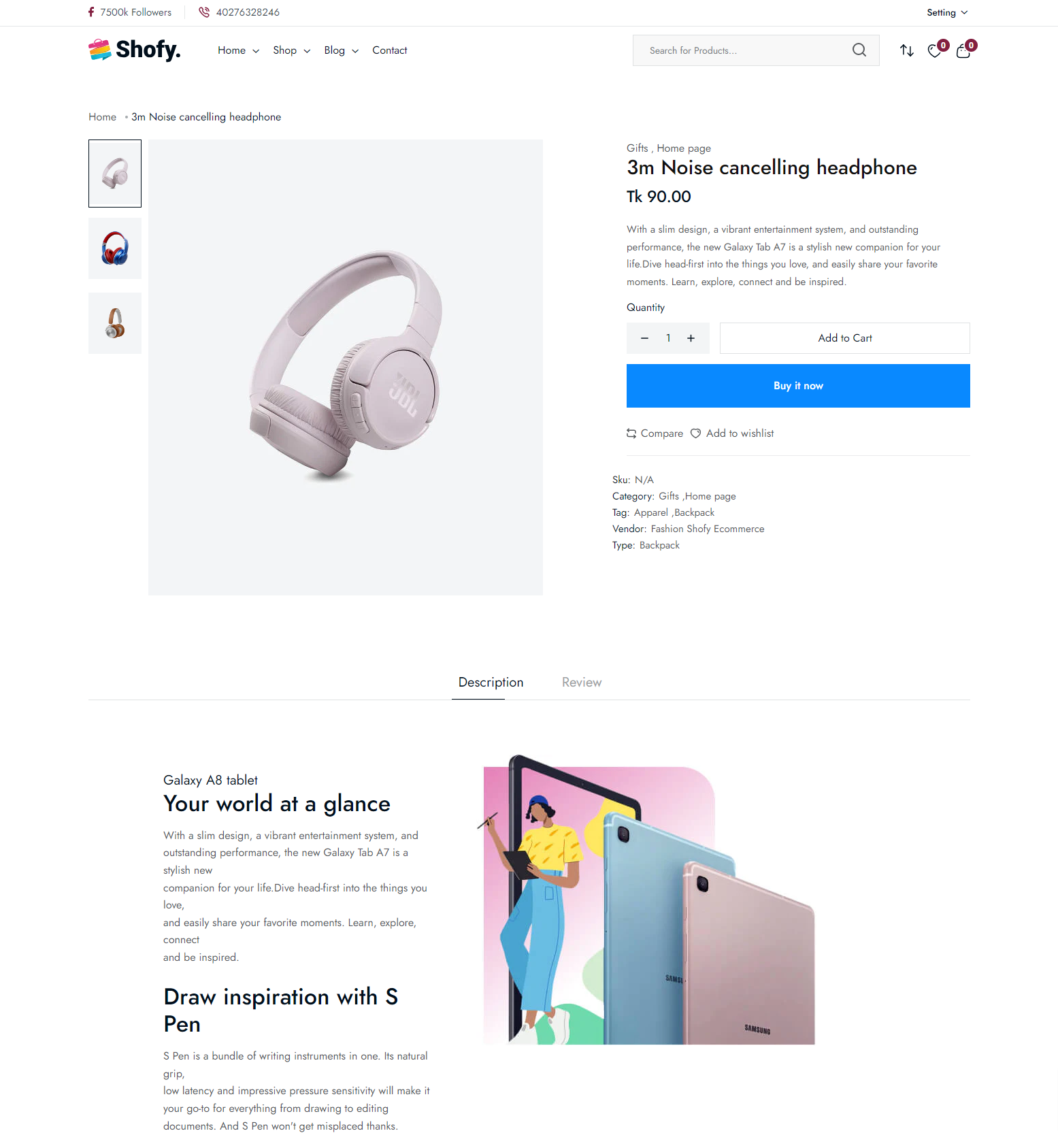Open the Setting dropdown
Screen dimensions: 1058x1148
point(947,12)
